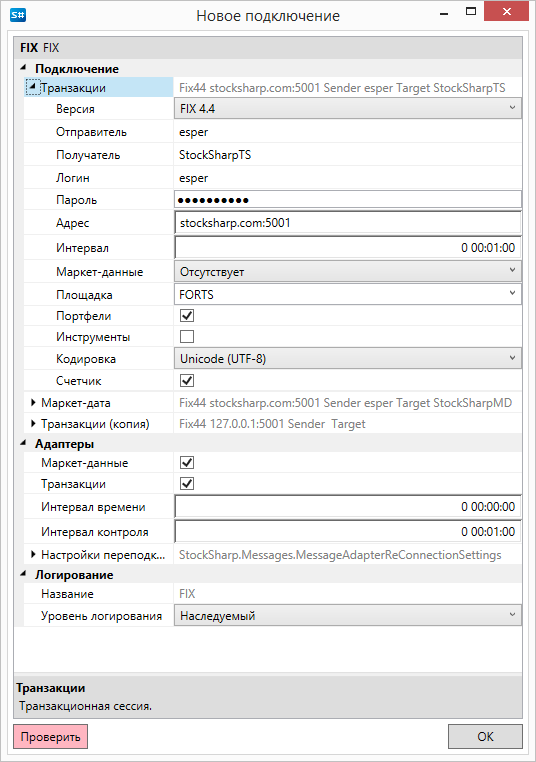The height and width of the screenshot is (762, 536).
Task: Collapse the Транзакции tree node
Action: tap(32, 87)
